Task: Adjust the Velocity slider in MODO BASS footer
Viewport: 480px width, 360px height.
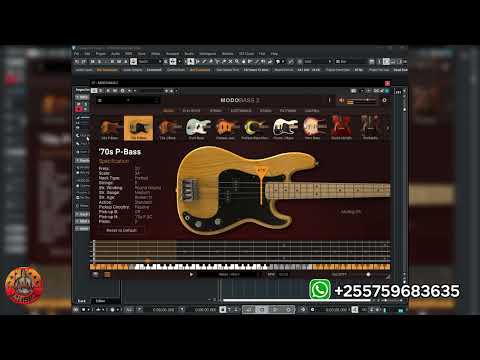Action: (368, 275)
